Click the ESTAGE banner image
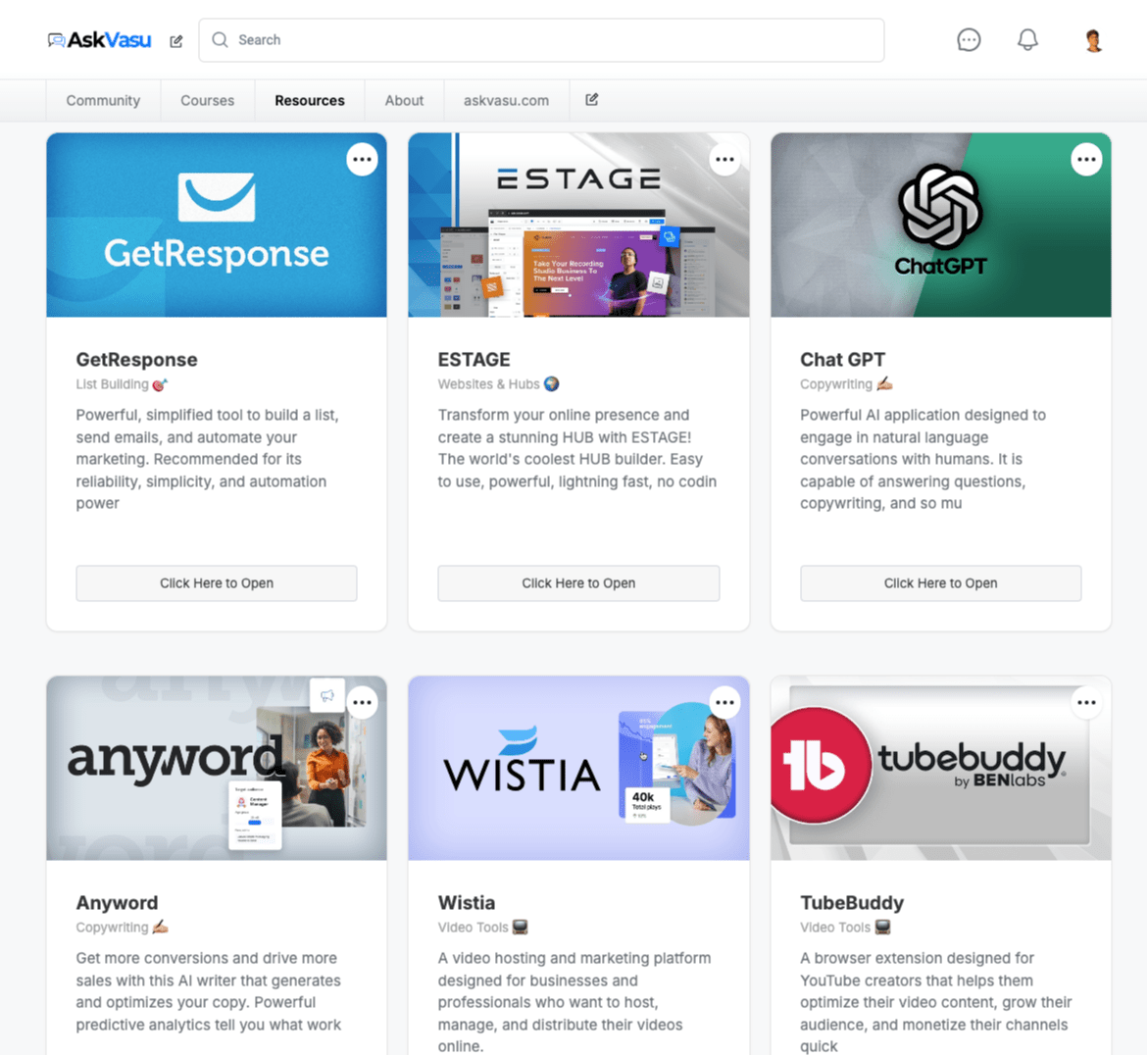Viewport: 1148px width, 1056px height. point(578,225)
